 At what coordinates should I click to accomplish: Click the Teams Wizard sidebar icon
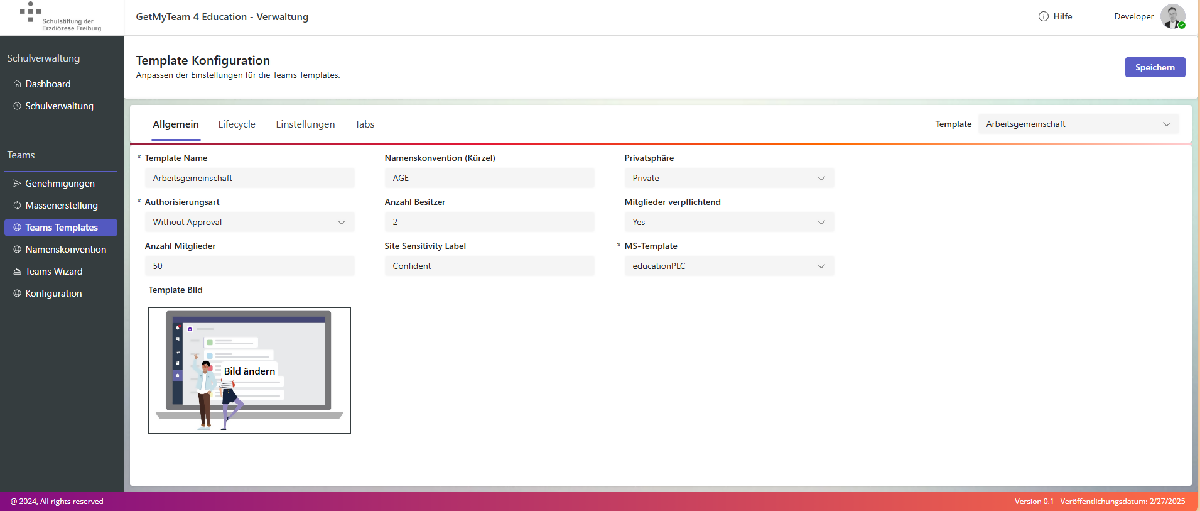[x=17, y=272]
